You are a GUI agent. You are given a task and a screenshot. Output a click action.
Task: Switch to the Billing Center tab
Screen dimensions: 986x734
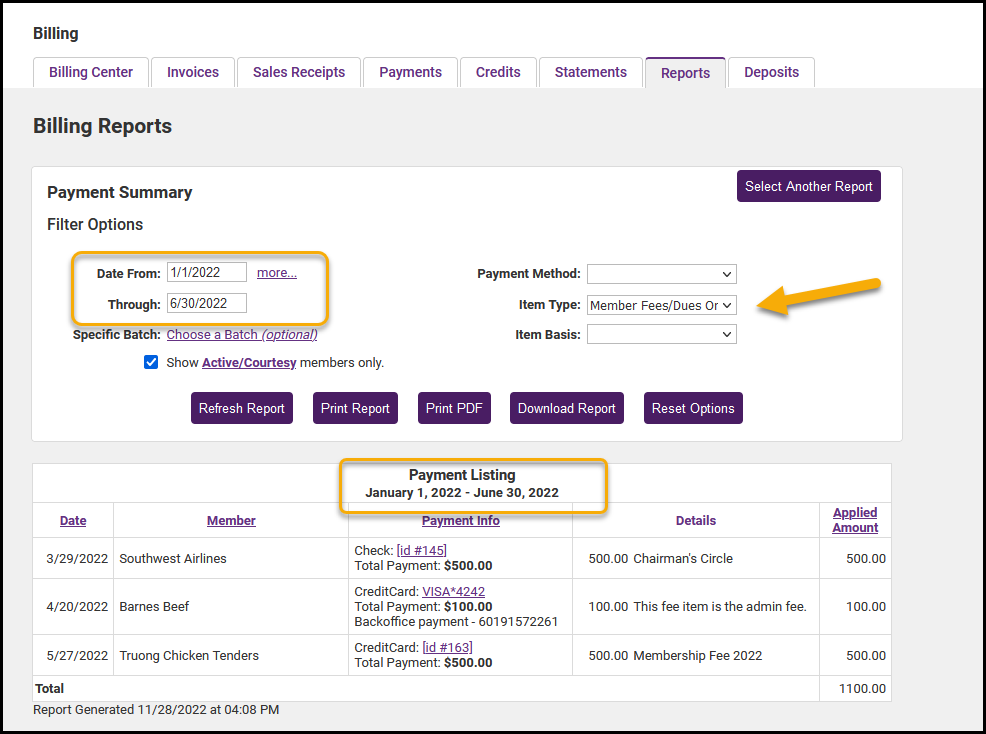(x=91, y=72)
